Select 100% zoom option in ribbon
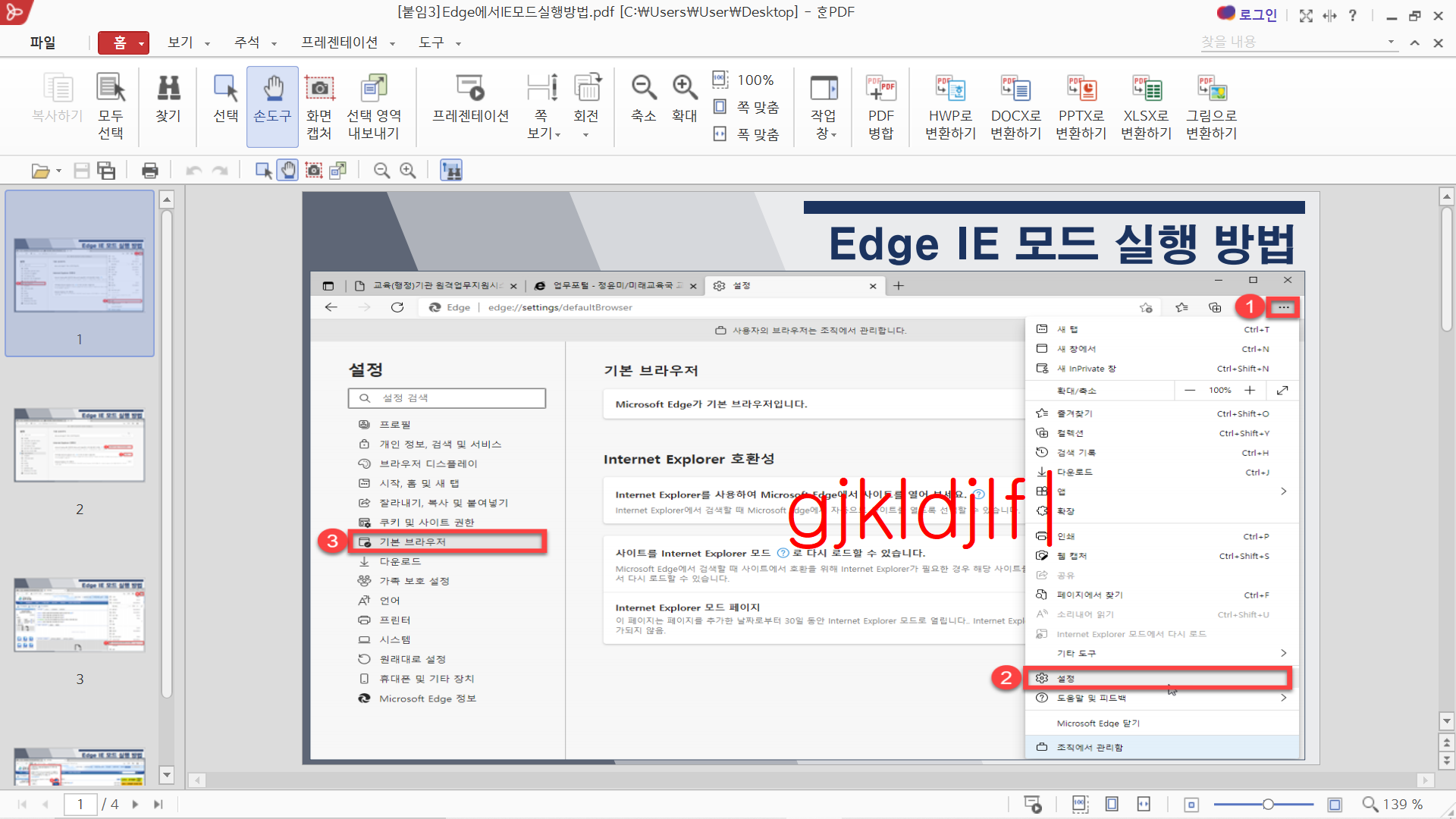The width and height of the screenshot is (1456, 819). [x=744, y=80]
